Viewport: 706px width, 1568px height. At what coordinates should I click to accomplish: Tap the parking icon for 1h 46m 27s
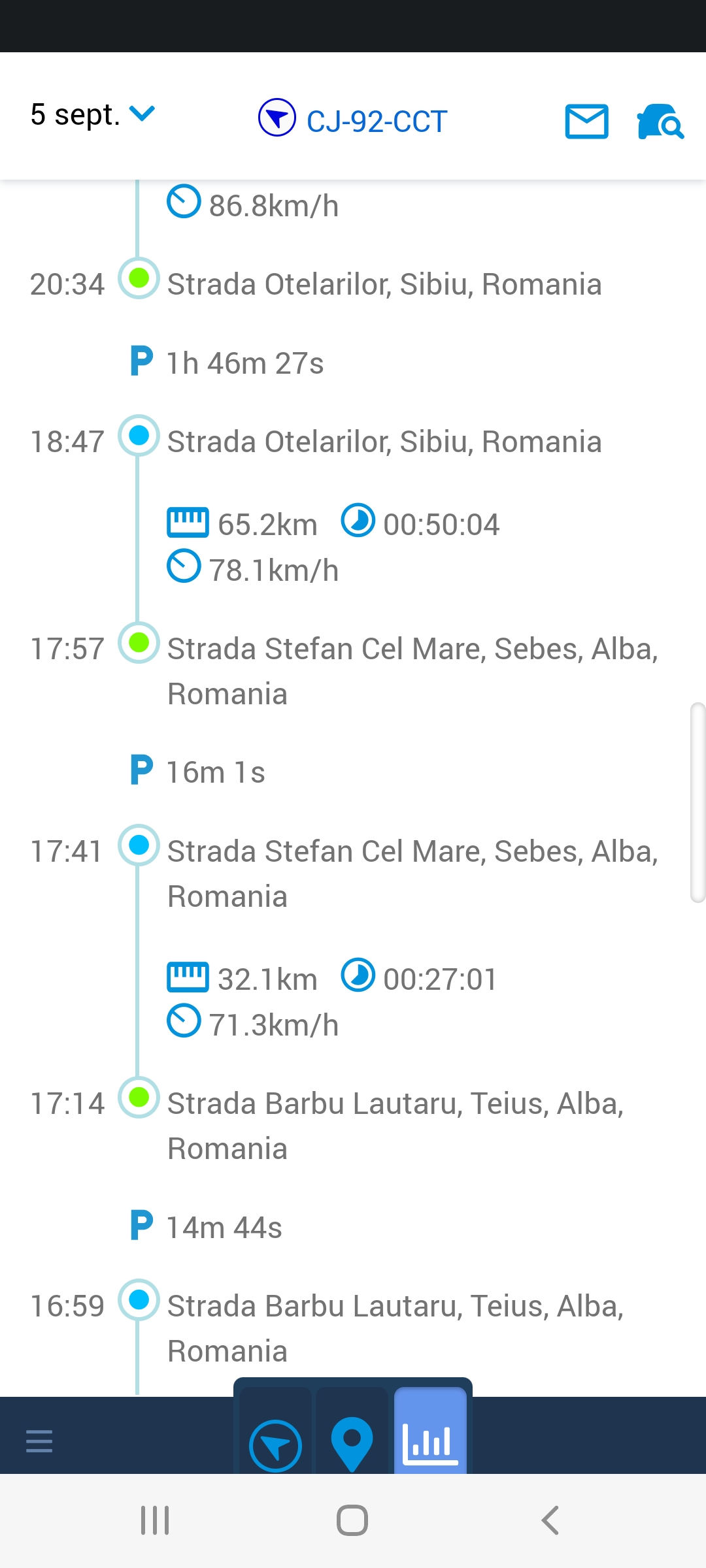click(142, 361)
